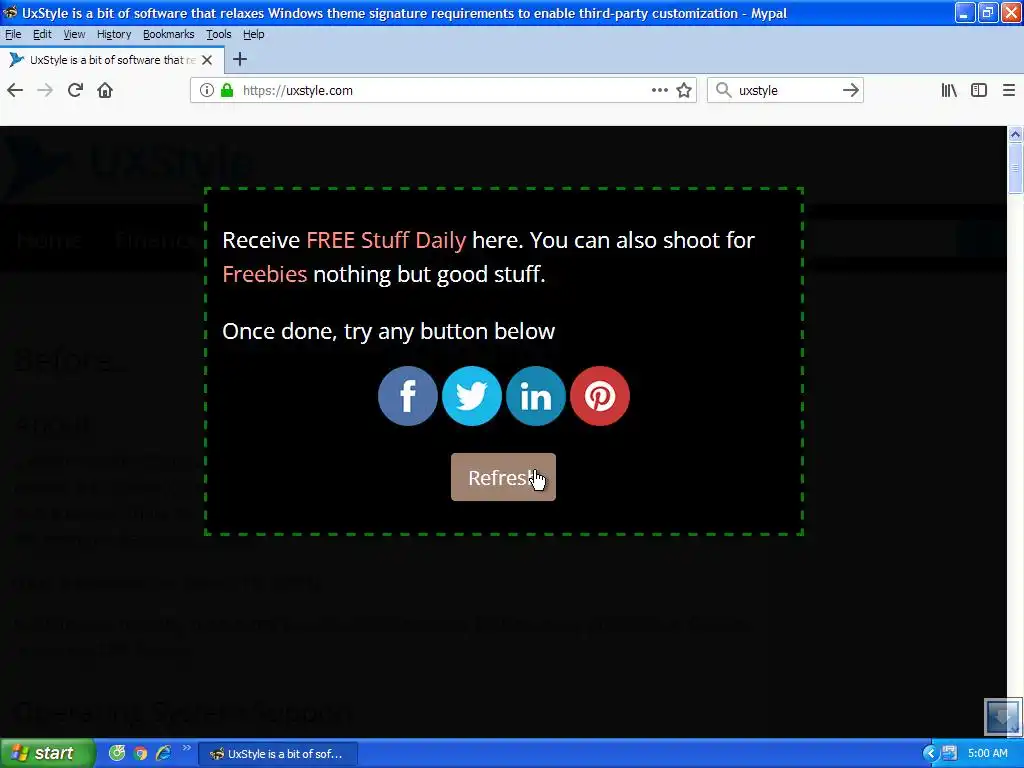The width and height of the screenshot is (1024, 768).
Task: Select the UxStyle browser tab
Action: (x=112, y=60)
